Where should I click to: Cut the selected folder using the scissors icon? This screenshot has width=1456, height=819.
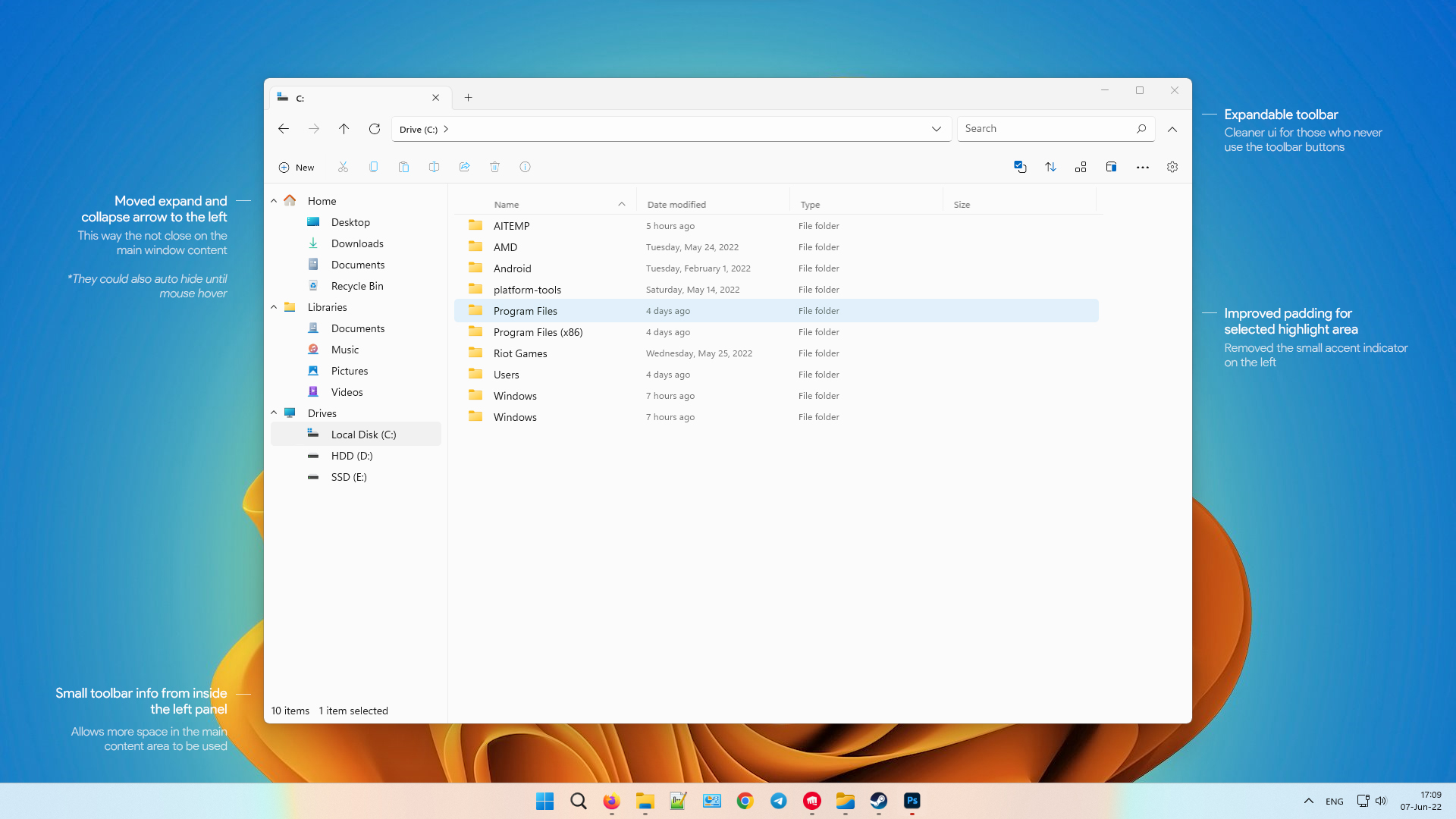343,167
